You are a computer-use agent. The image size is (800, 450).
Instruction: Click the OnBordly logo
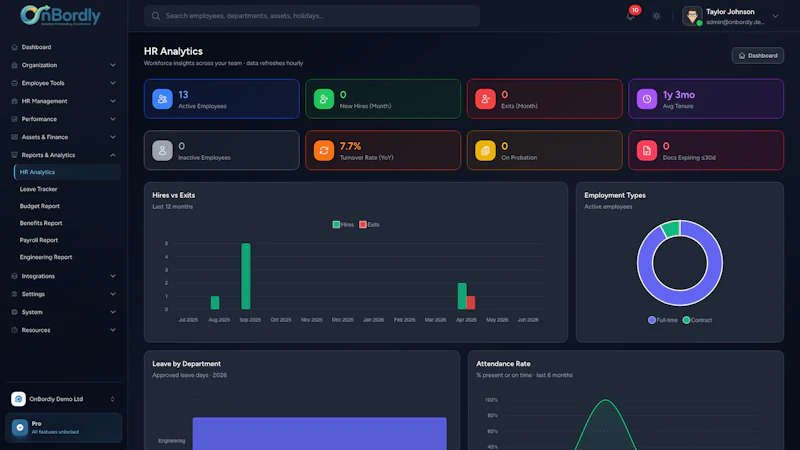(60, 15)
